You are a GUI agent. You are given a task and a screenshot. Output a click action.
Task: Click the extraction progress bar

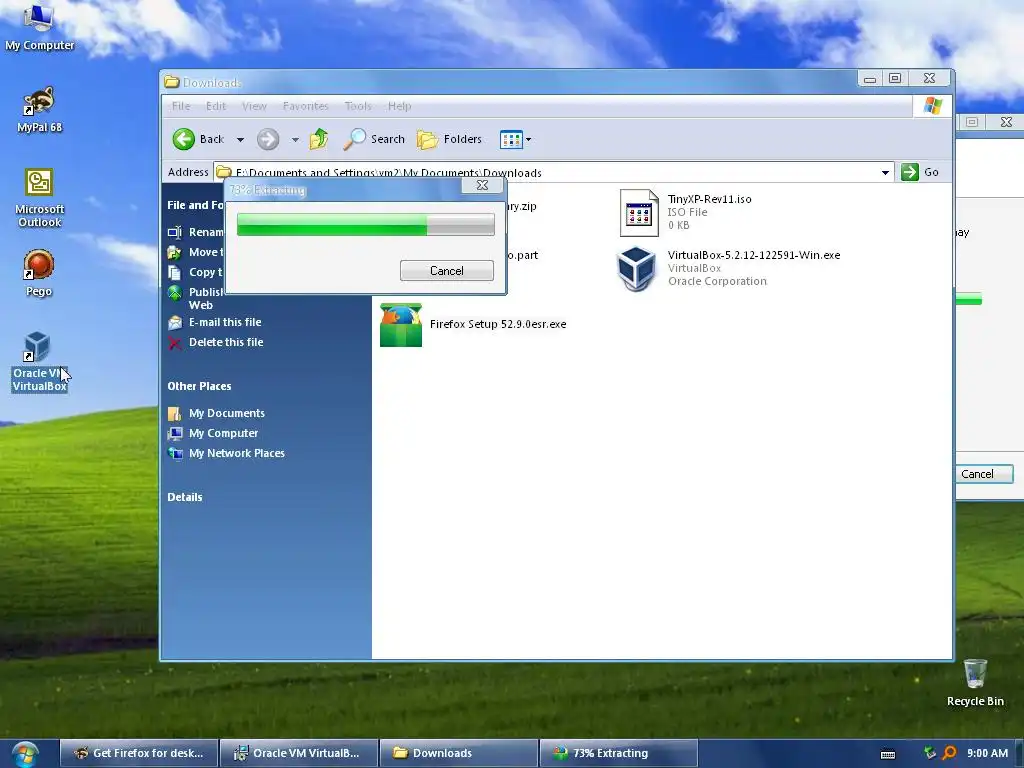click(366, 225)
